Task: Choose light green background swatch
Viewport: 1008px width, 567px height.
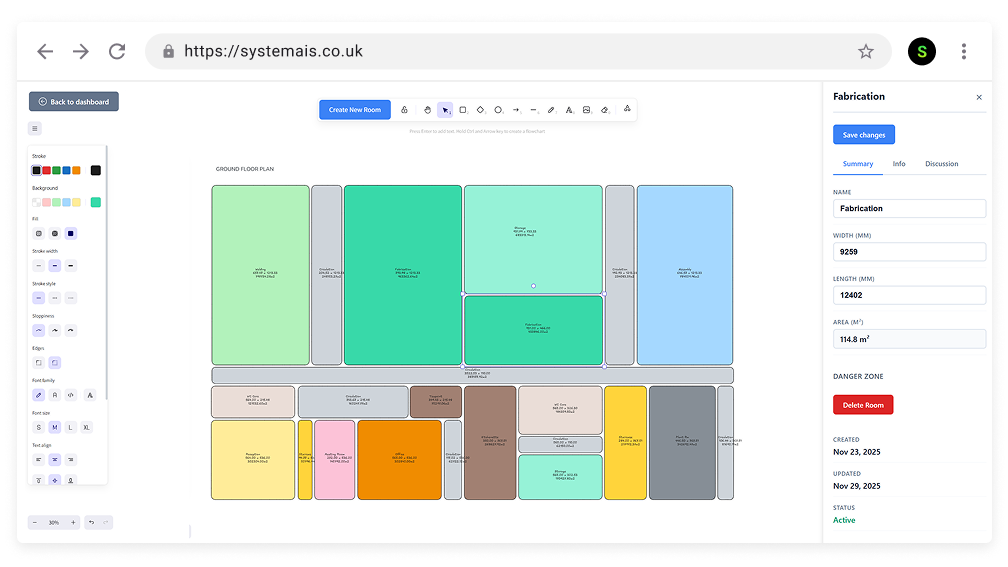Action: pyautogui.click(x=57, y=202)
